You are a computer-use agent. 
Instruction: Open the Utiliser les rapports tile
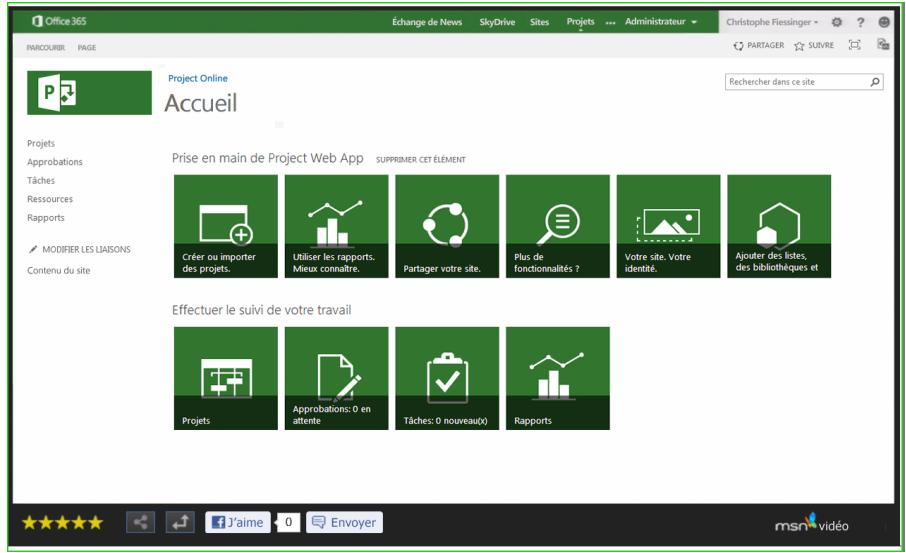(x=336, y=226)
